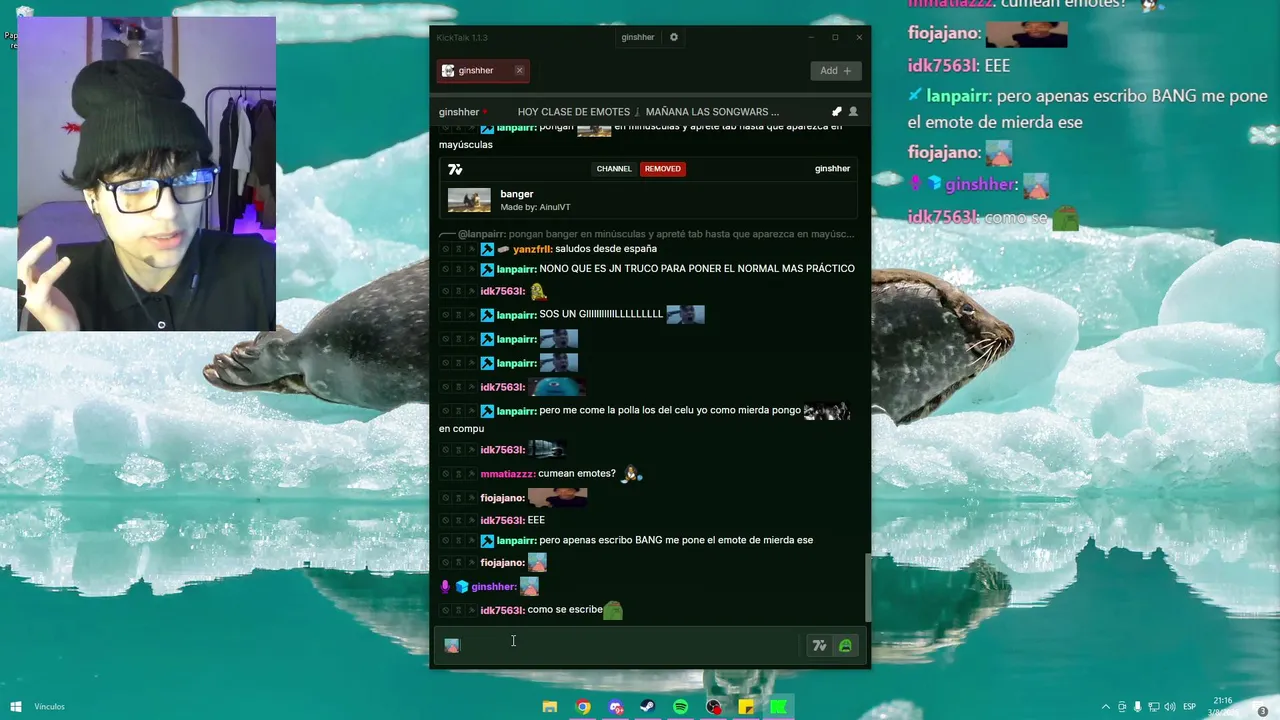Screen dimensions: 1280x720
Task: Pin the lanpairr BANG message
Action: click(x=471, y=541)
